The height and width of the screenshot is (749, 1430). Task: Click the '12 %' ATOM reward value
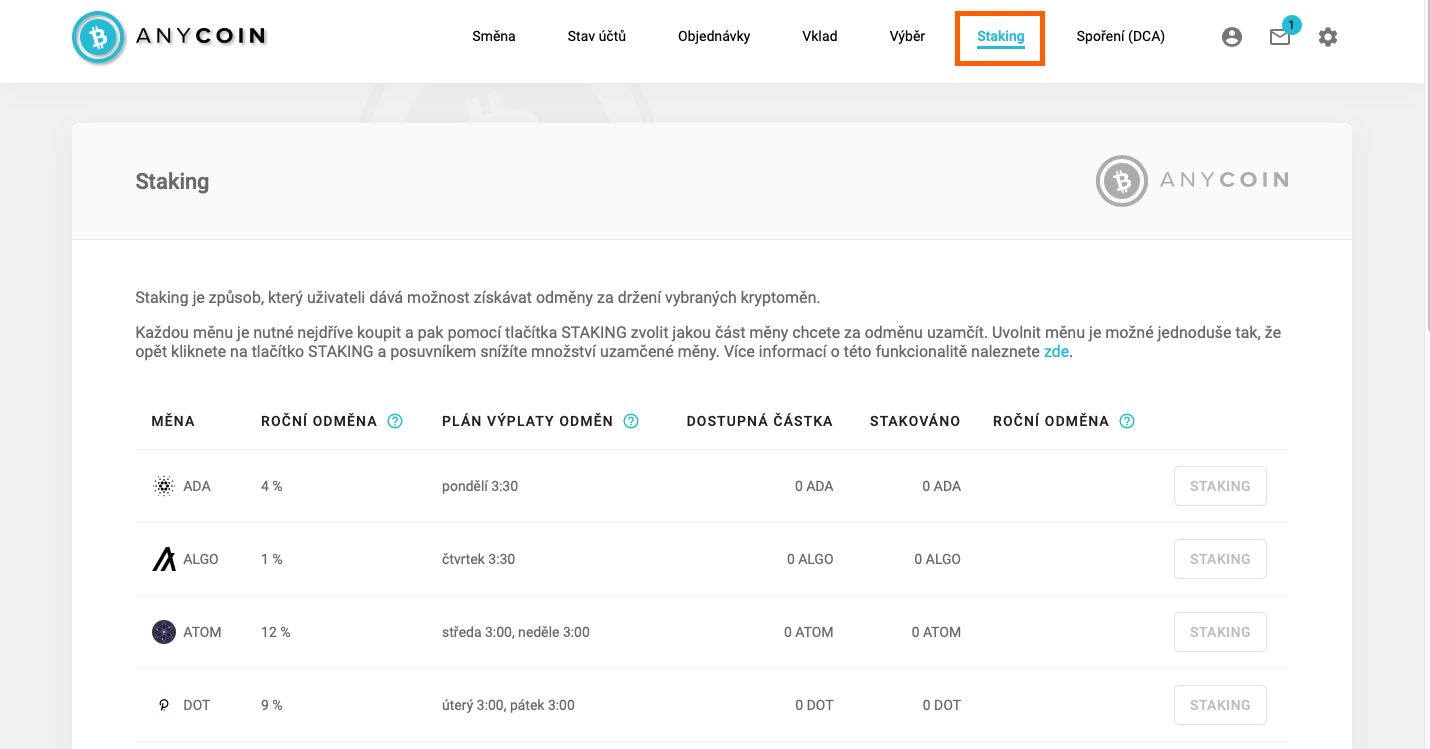(x=276, y=632)
